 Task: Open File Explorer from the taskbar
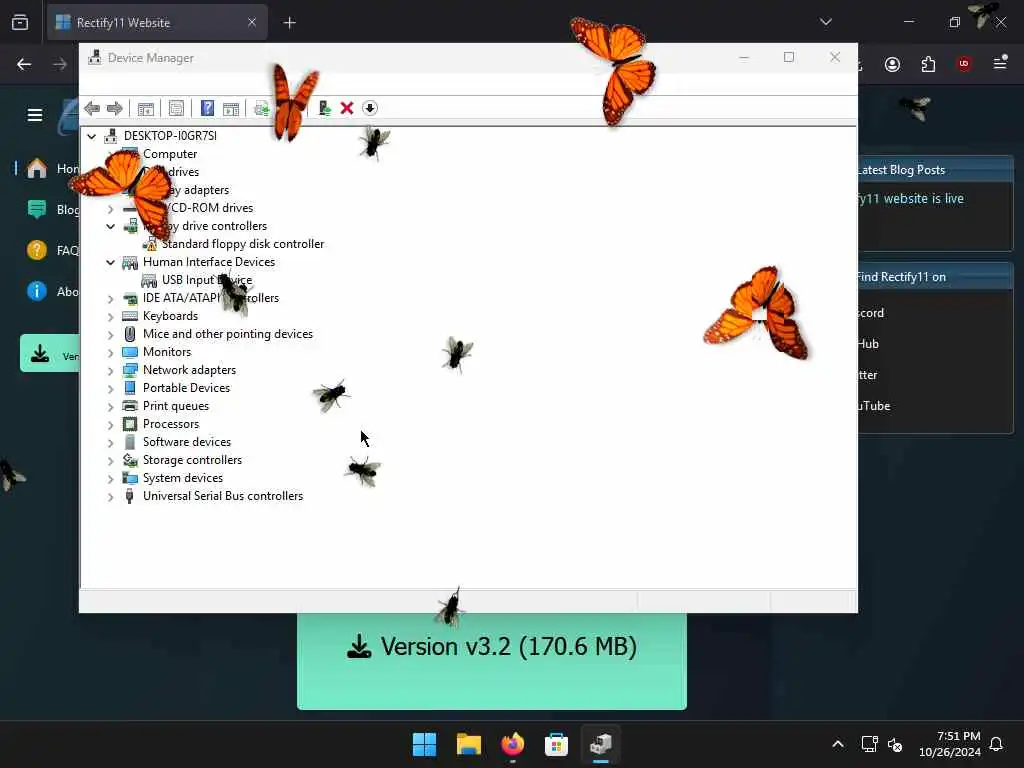468,744
